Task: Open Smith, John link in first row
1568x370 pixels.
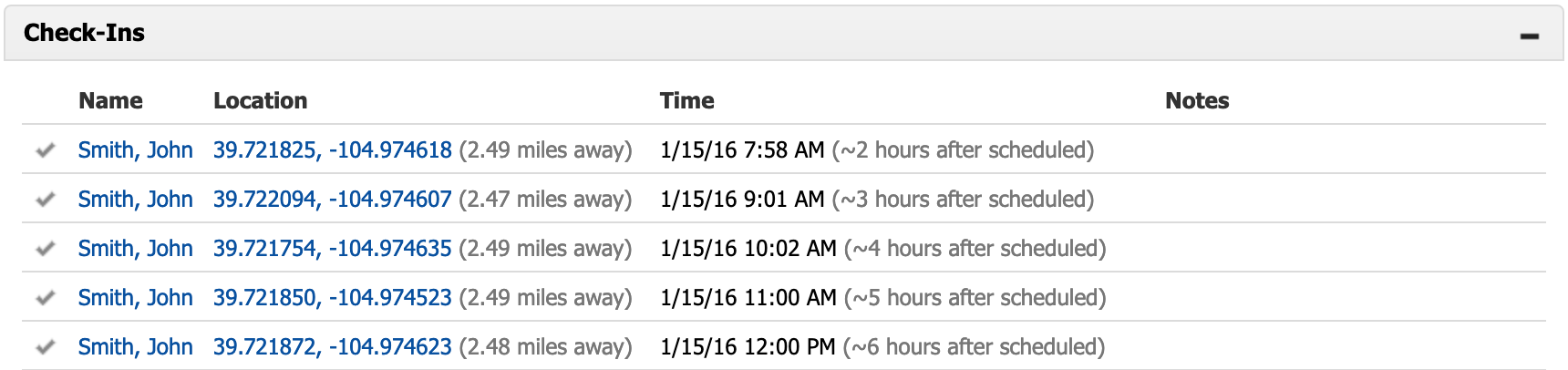Action: pos(135,150)
